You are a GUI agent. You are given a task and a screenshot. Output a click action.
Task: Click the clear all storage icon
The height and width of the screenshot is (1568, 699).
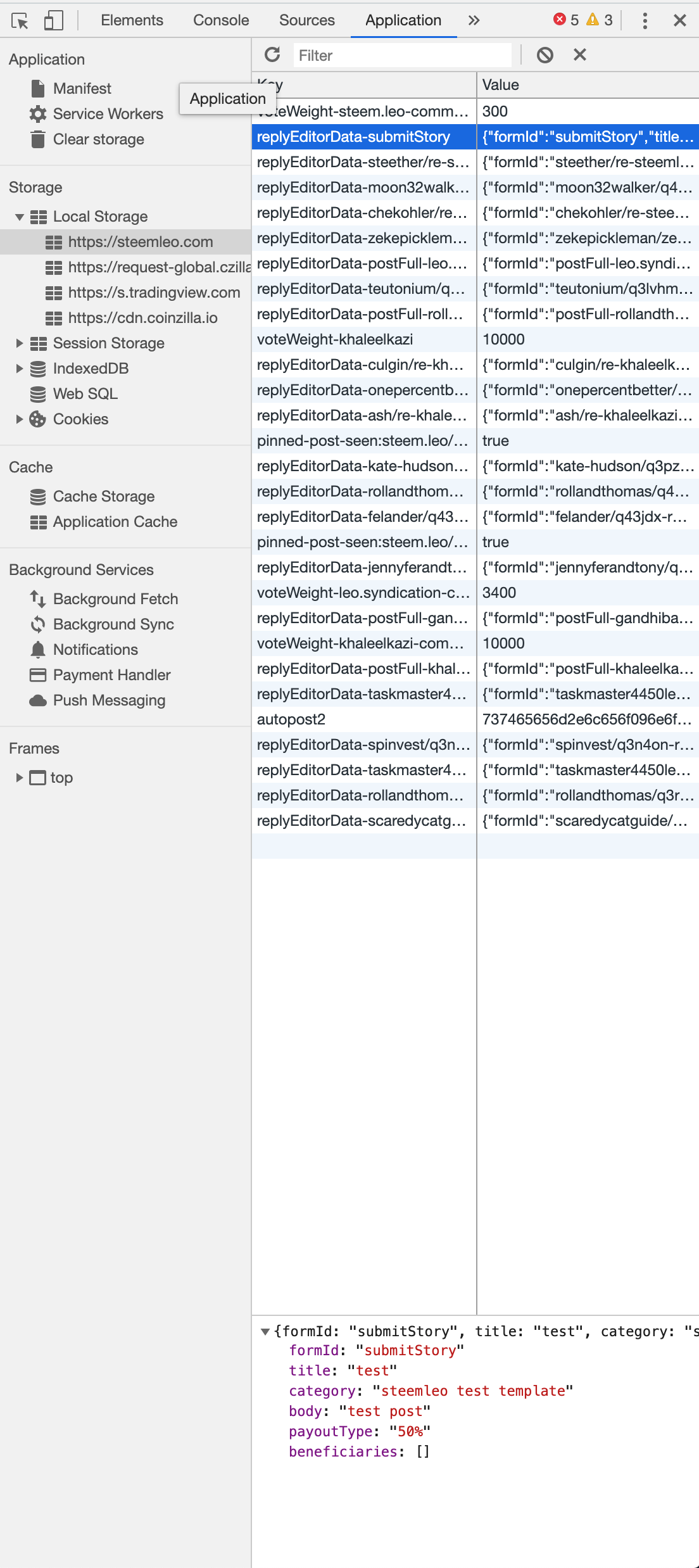[545, 55]
